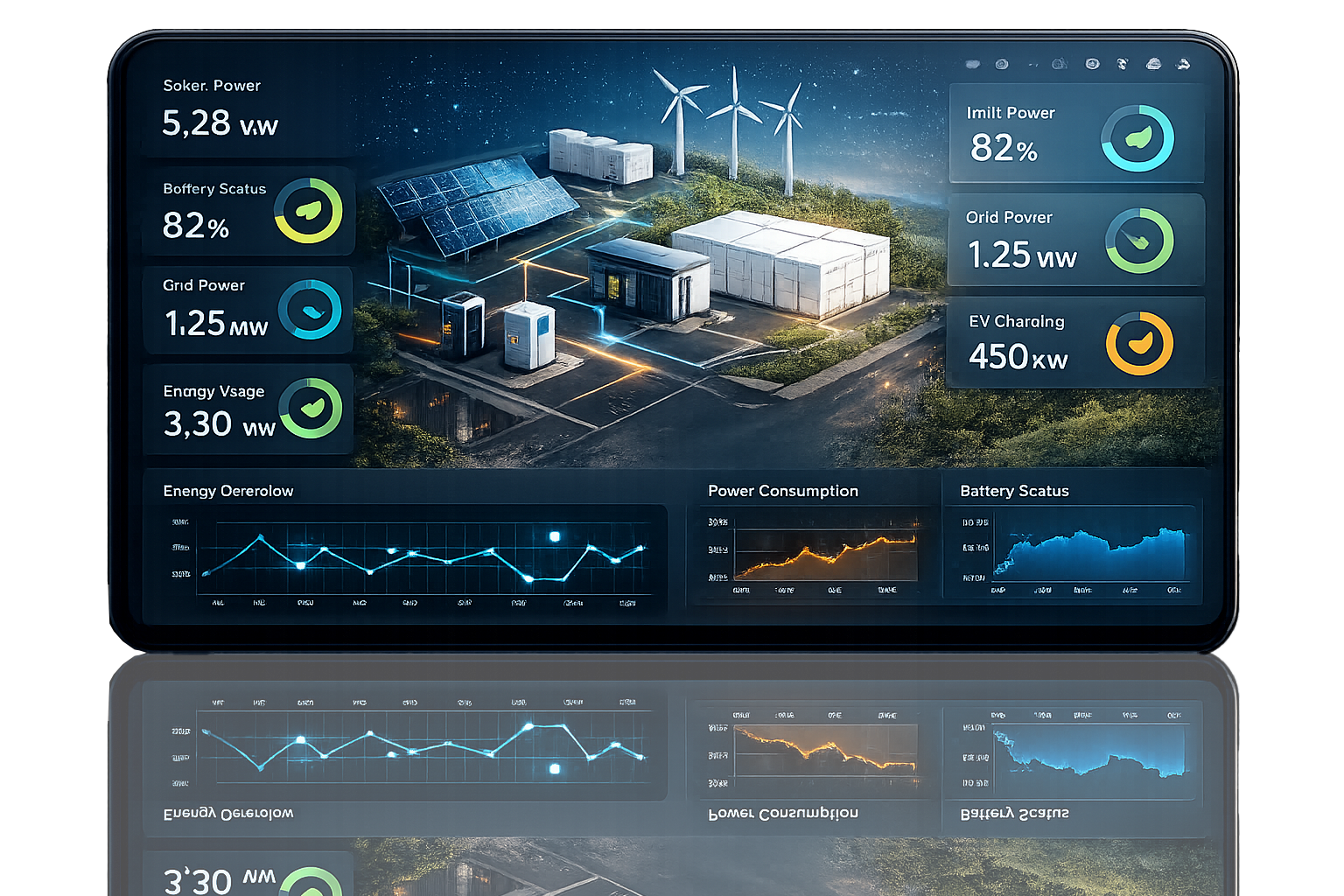
Task: Click the green gauge in Enargy Vsage card
Action: tap(311, 408)
